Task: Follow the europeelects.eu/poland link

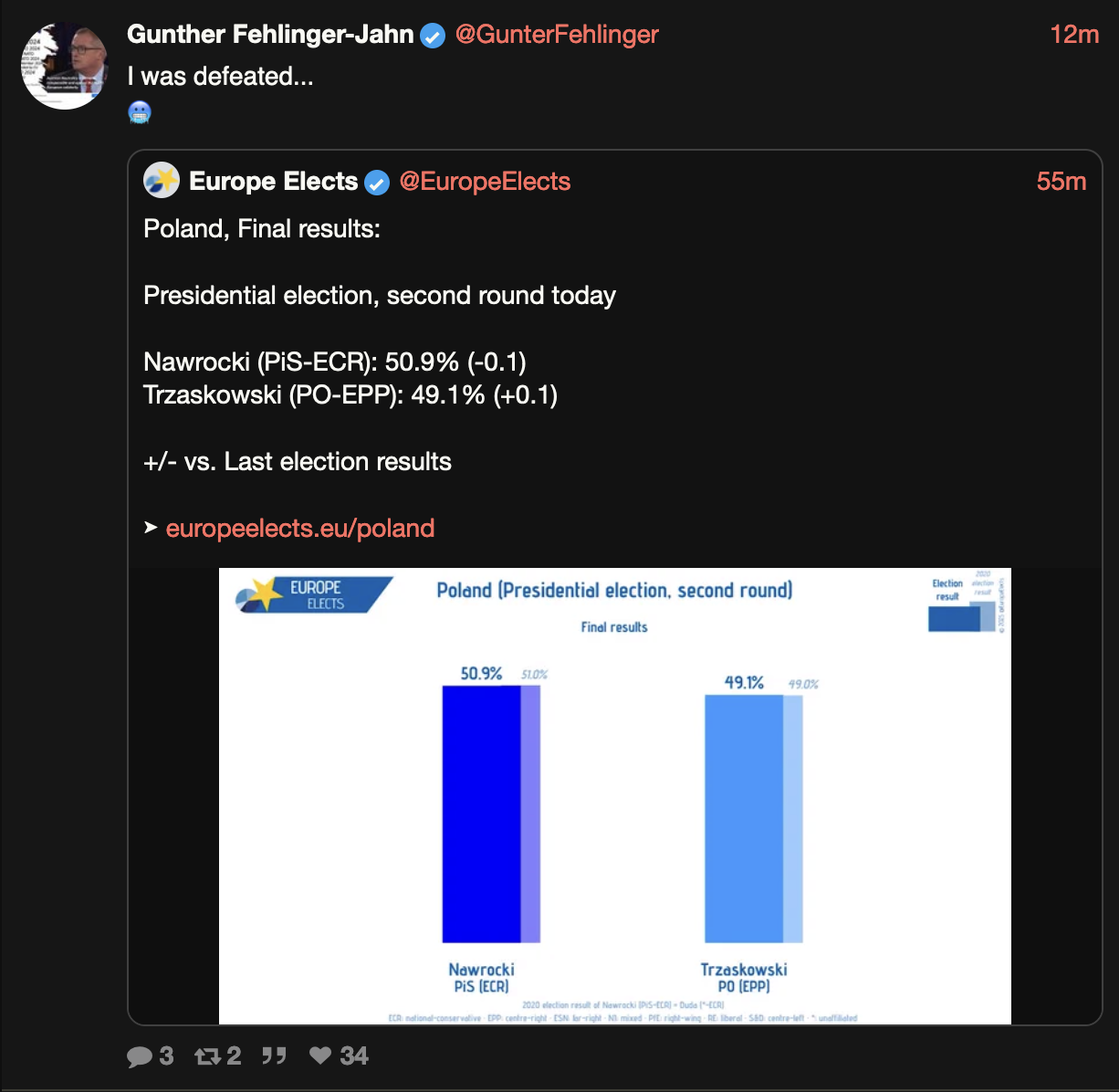Action: 300,529
